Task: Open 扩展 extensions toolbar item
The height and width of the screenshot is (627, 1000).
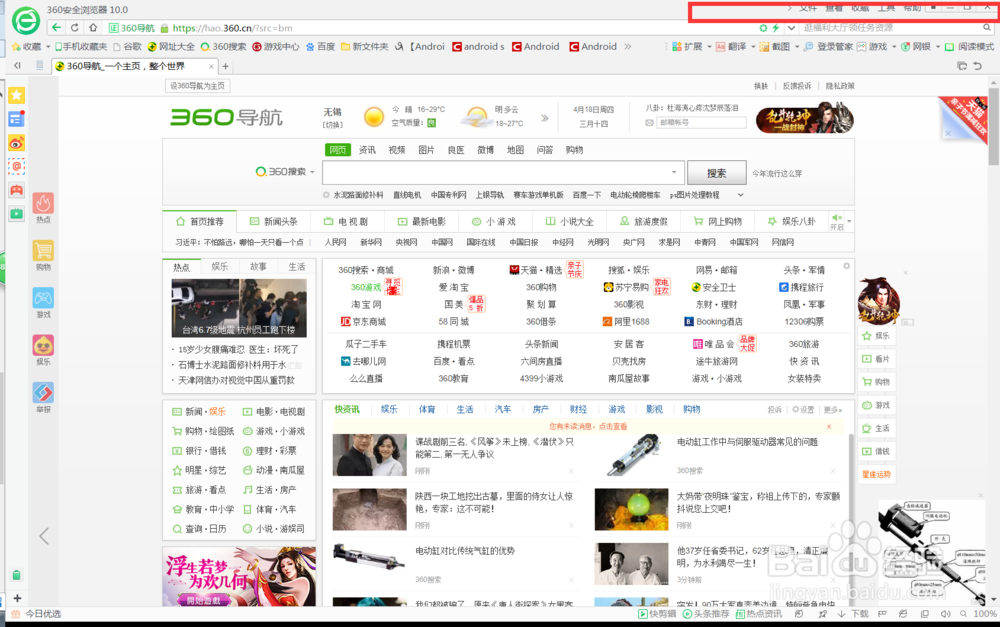Action: click(x=687, y=47)
